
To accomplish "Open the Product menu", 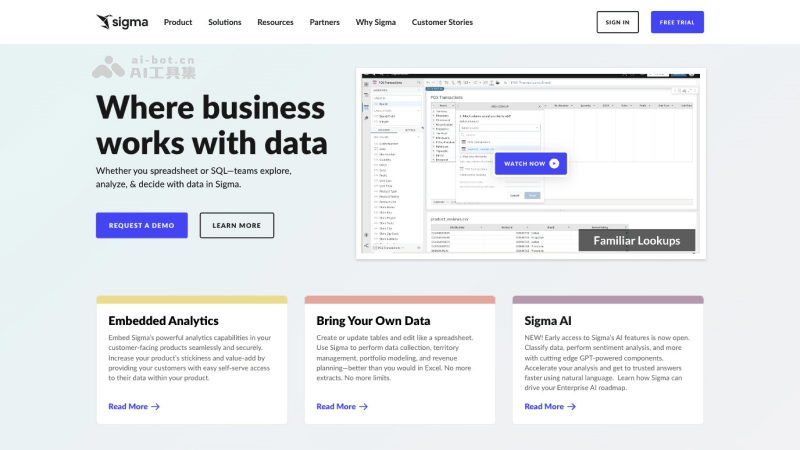I will tap(178, 22).
